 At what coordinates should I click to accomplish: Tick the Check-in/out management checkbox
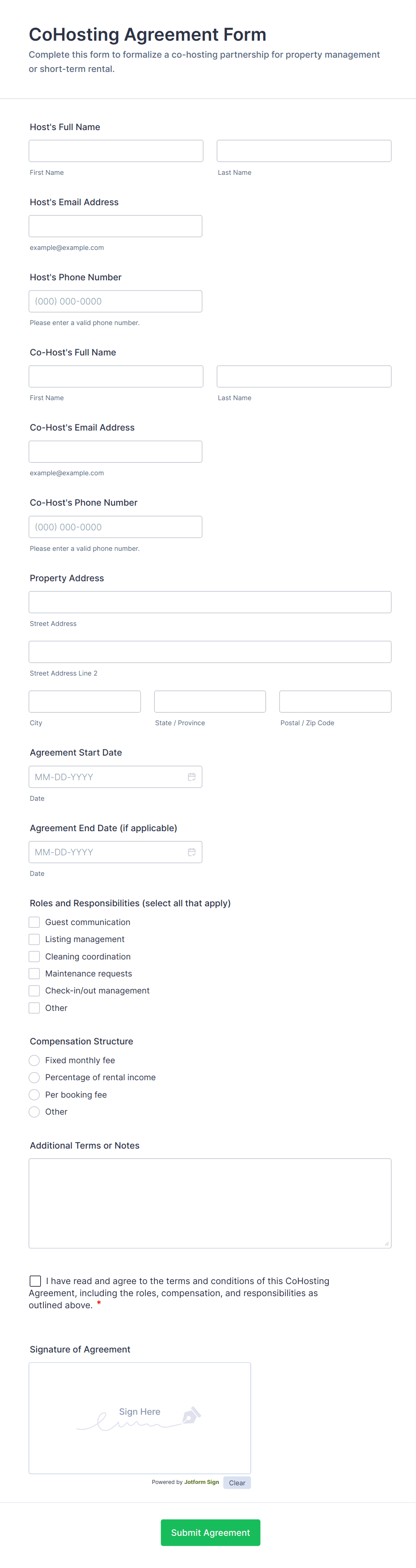click(34, 990)
